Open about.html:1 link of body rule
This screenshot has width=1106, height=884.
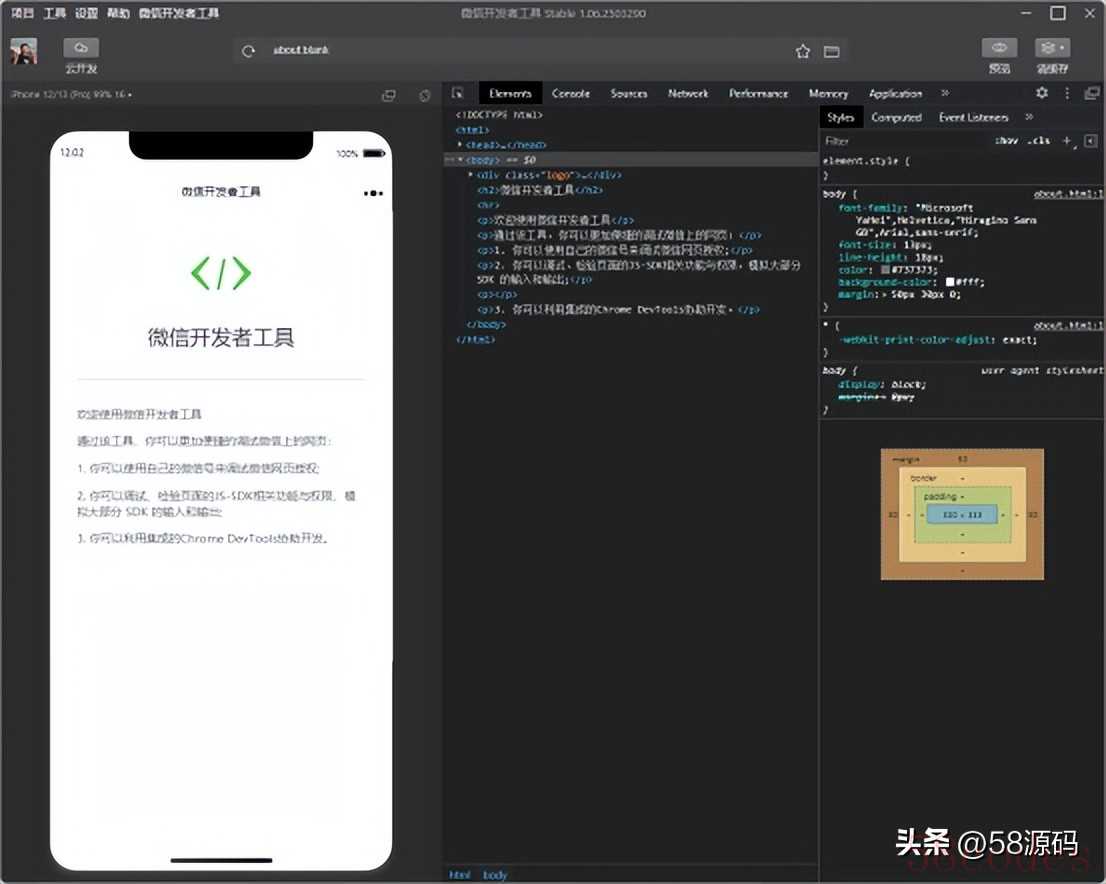(1067, 194)
